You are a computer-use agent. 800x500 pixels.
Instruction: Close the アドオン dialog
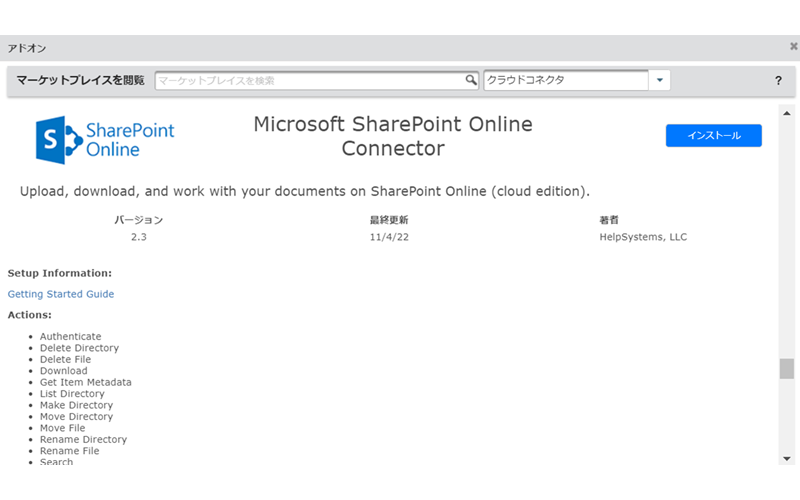pyautogui.click(x=794, y=46)
